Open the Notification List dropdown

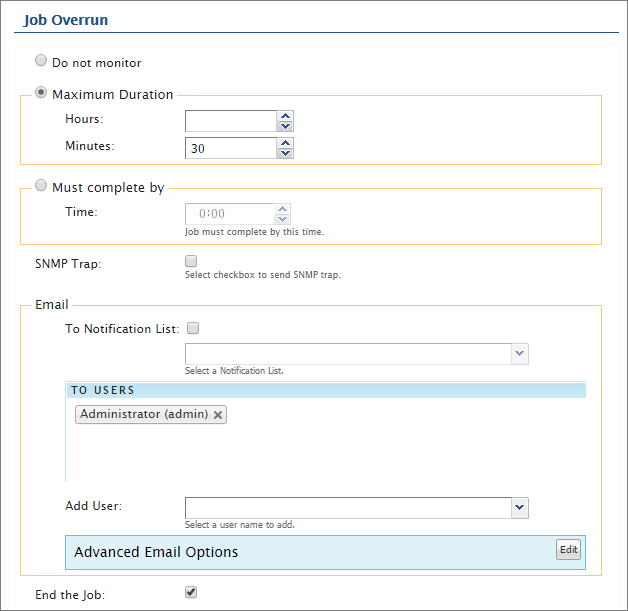coord(519,353)
